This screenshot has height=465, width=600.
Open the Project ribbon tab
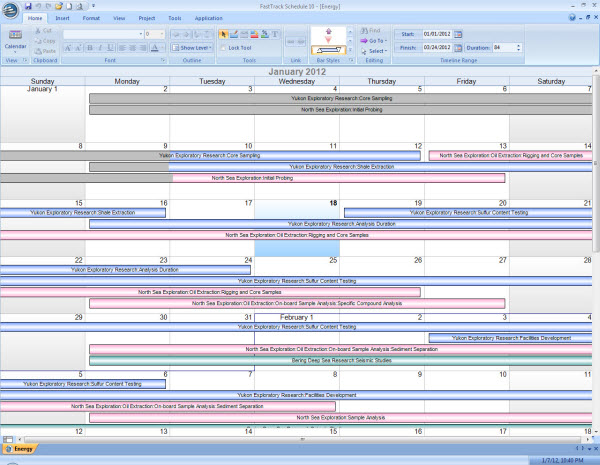tap(147, 18)
